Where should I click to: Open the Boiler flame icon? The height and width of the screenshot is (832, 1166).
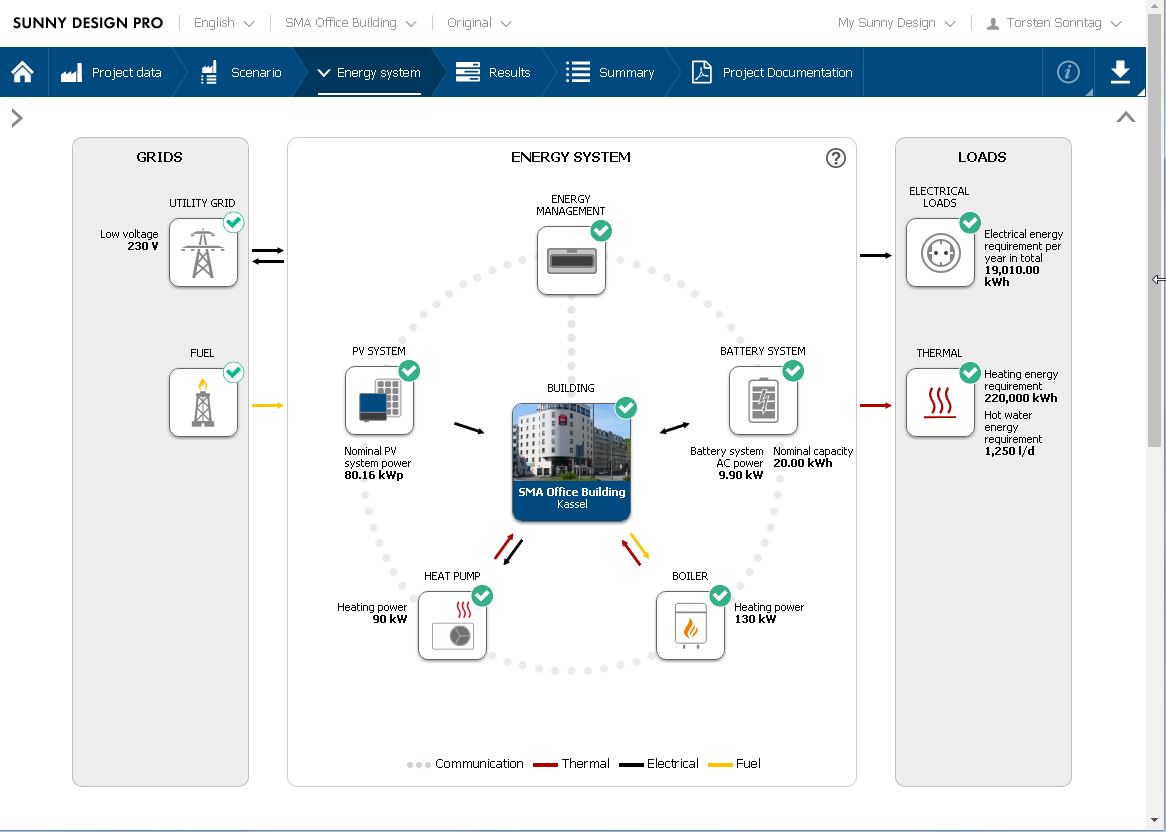click(690, 626)
